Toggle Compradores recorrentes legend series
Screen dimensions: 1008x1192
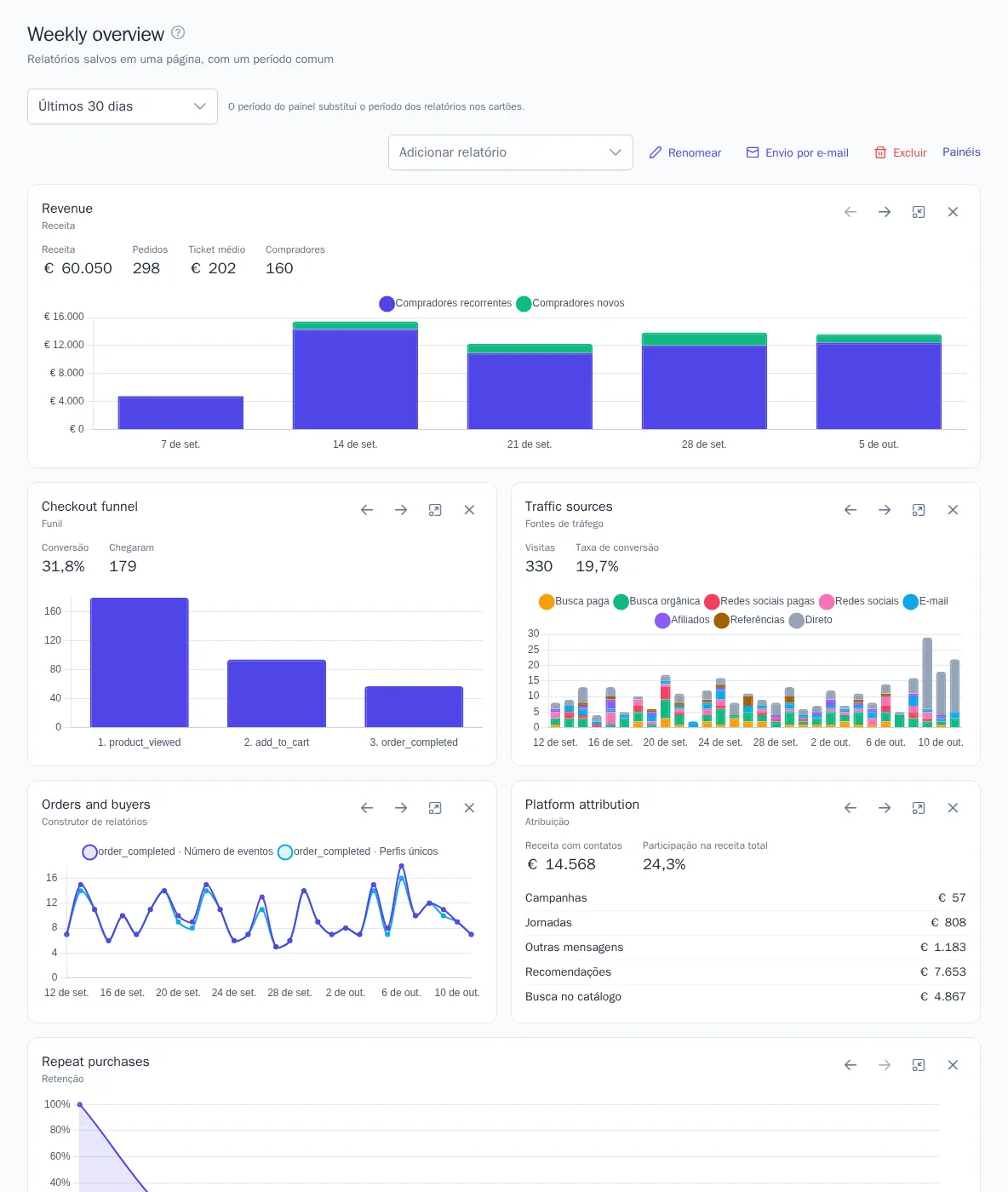coord(446,303)
